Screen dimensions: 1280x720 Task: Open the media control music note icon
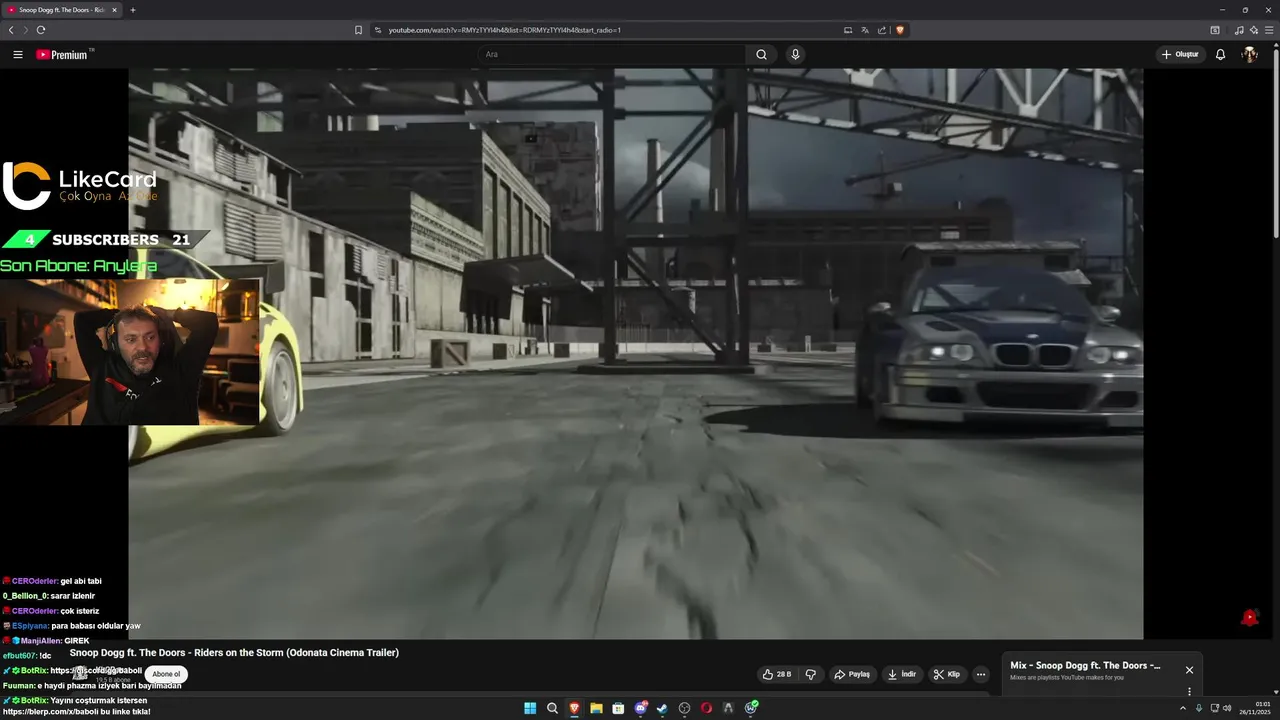[1240, 30]
